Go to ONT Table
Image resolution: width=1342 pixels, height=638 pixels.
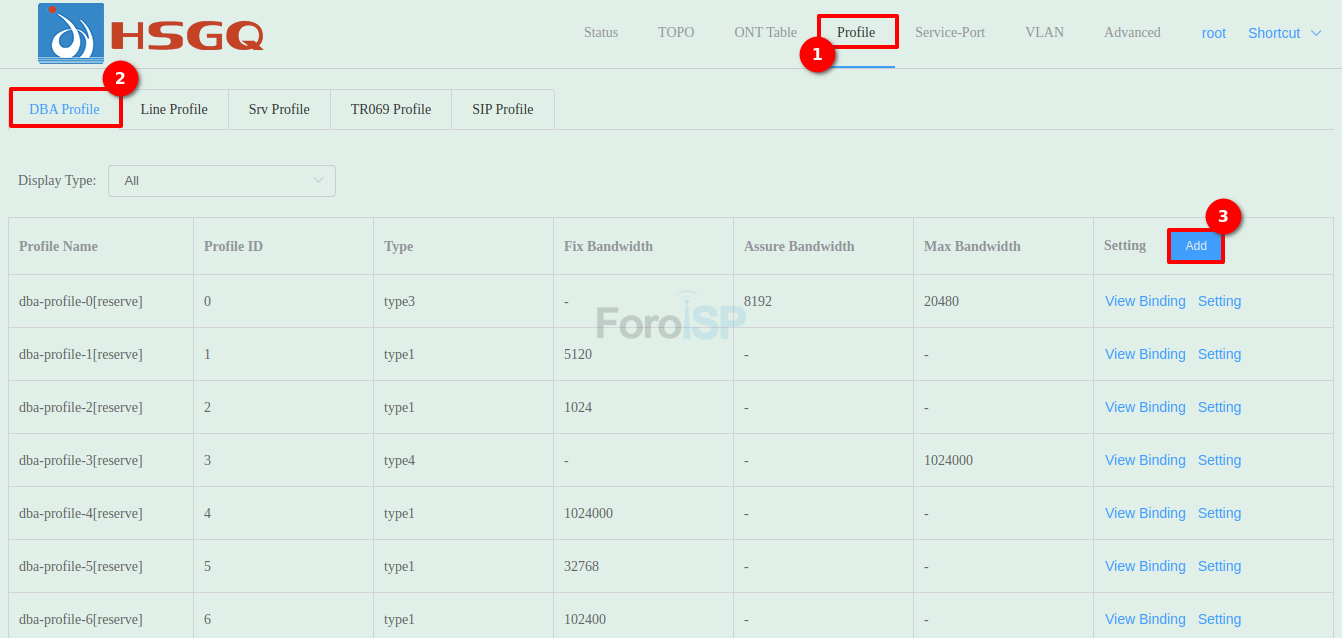(765, 32)
